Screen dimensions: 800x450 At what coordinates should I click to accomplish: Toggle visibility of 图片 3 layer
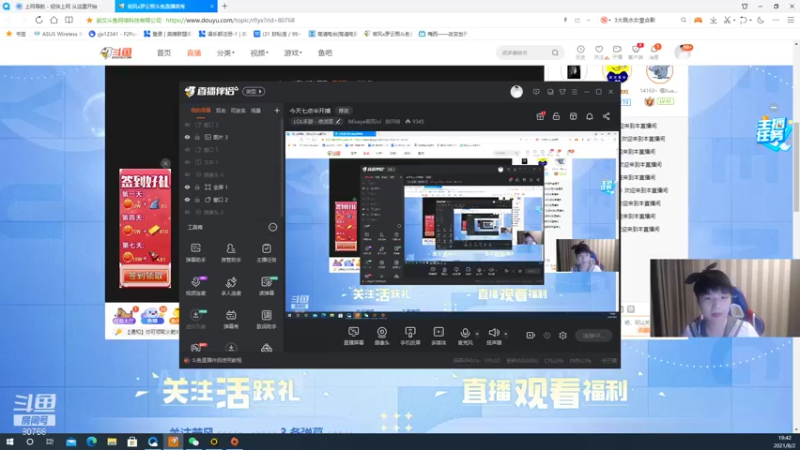[x=187, y=137]
